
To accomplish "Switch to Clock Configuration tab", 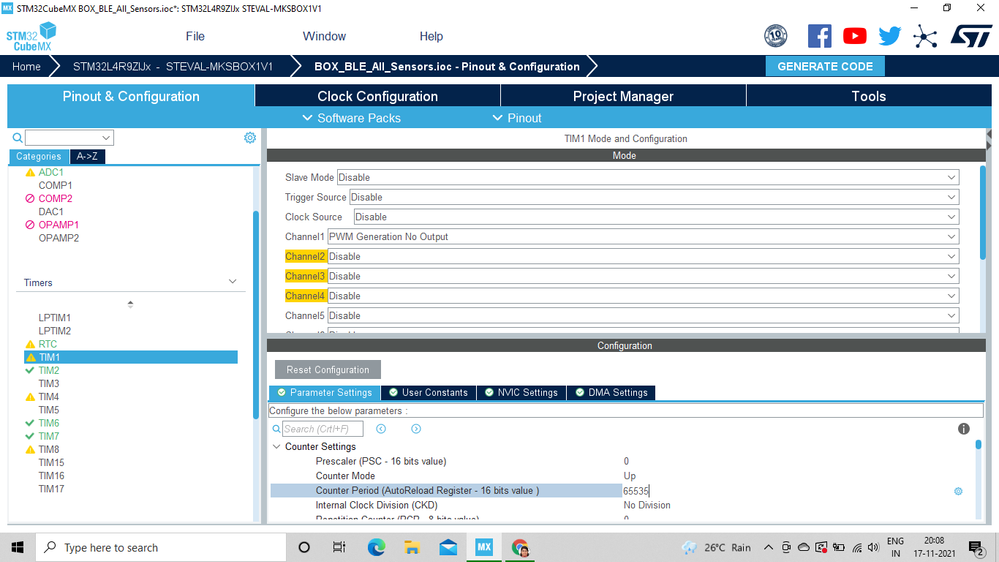I will click(378, 96).
